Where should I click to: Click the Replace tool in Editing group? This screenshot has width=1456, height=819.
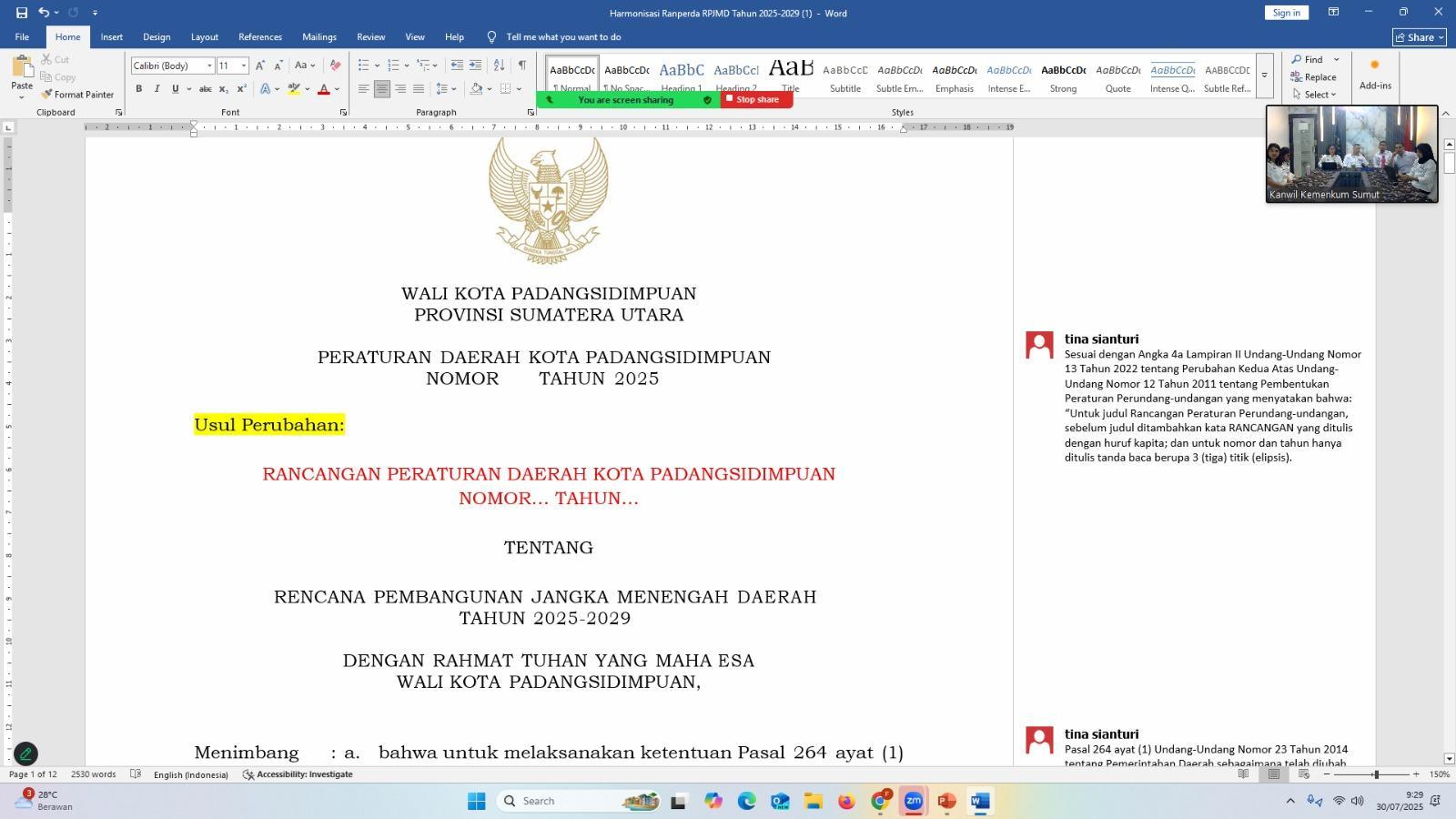[1313, 77]
